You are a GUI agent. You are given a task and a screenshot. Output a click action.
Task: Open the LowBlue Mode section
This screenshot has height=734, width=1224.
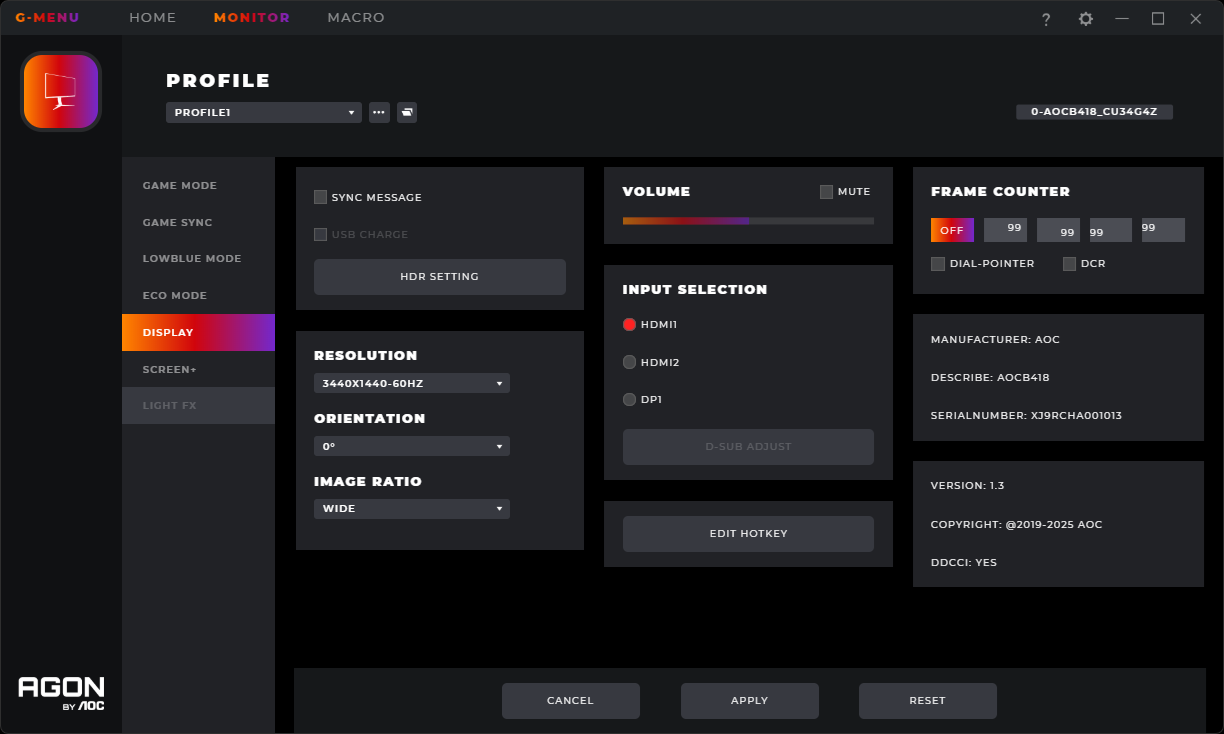tap(198, 259)
